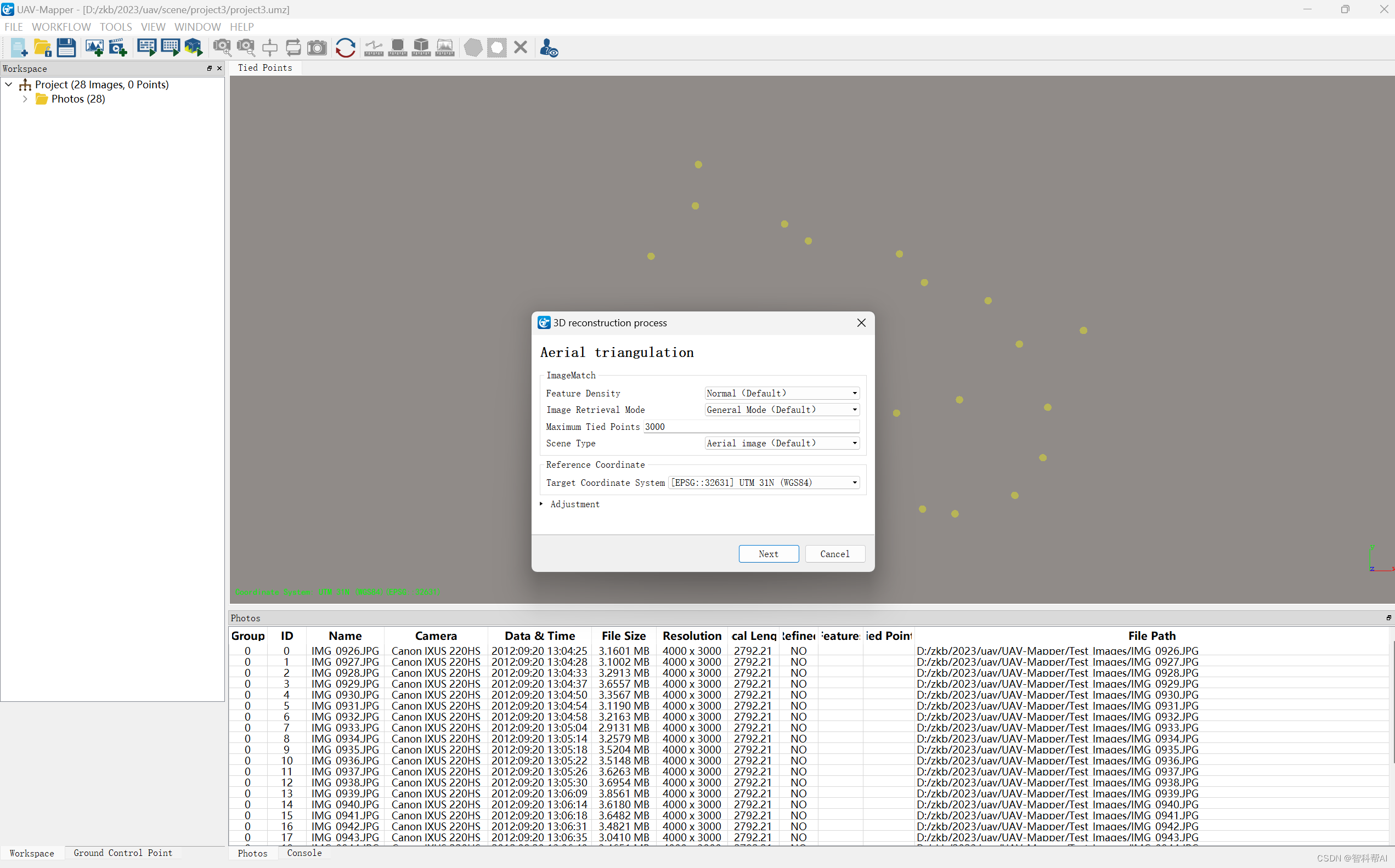
Task: Click Next in reconstruction dialog
Action: point(769,554)
